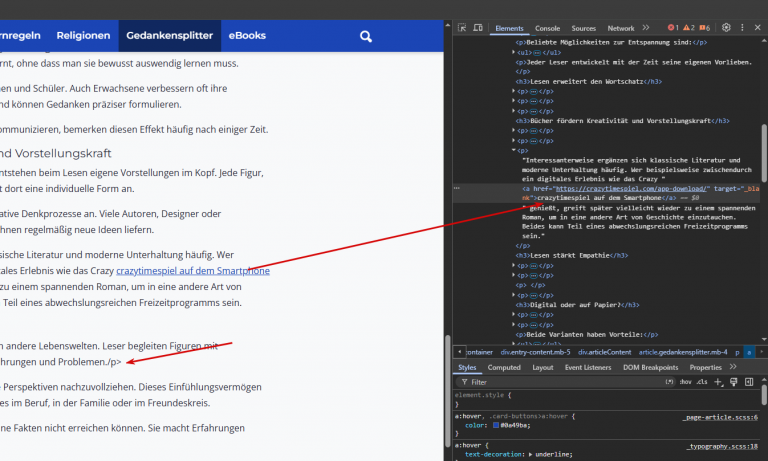Expand the text-decoration underline property triangle
Viewport: 768px width, 461px height.
coord(530,455)
